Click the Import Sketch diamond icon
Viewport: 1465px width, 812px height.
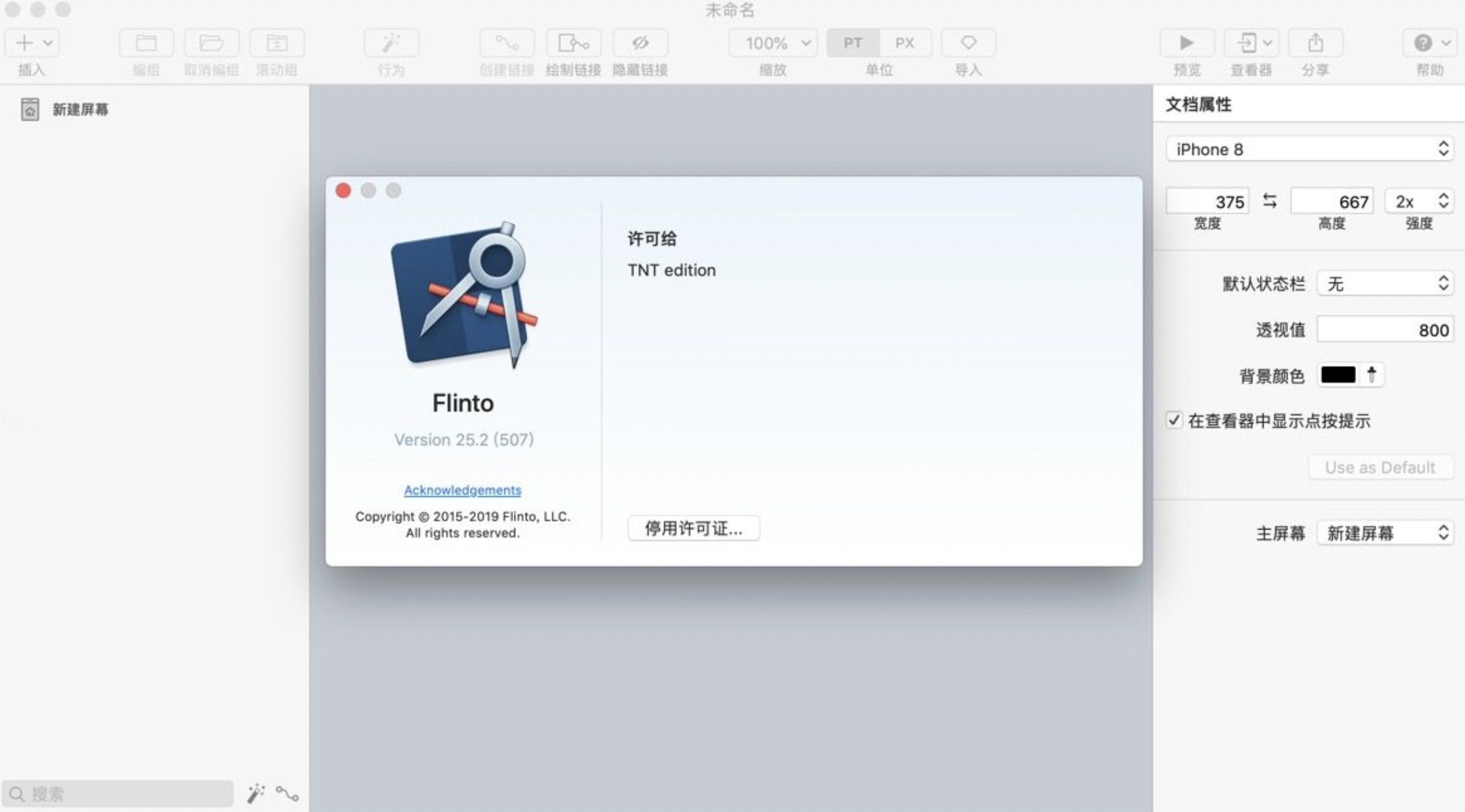[x=968, y=43]
